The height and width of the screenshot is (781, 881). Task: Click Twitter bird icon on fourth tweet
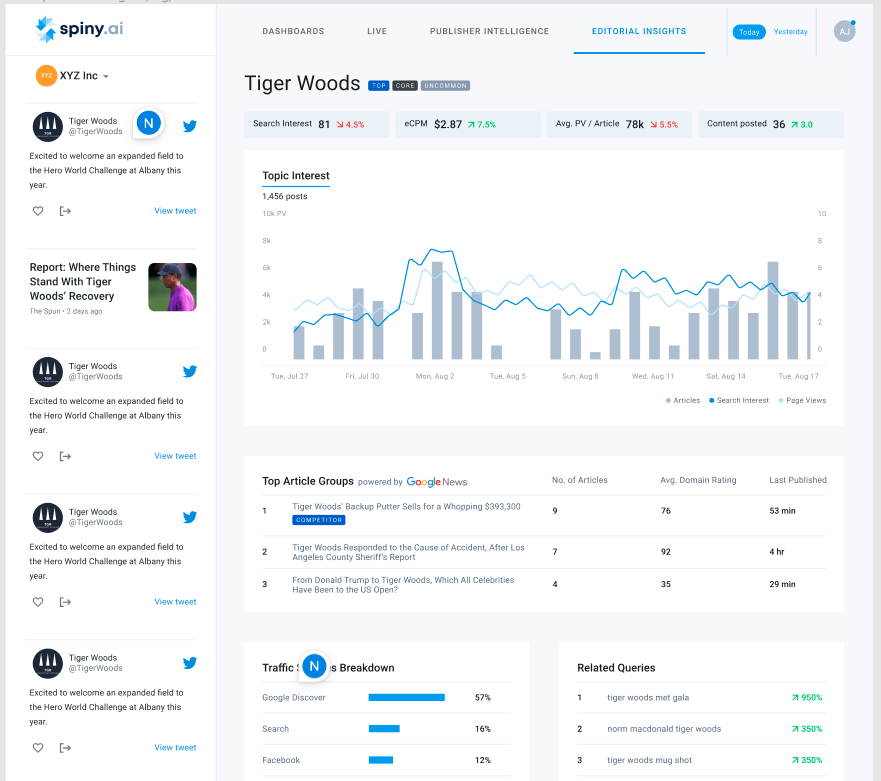point(190,663)
